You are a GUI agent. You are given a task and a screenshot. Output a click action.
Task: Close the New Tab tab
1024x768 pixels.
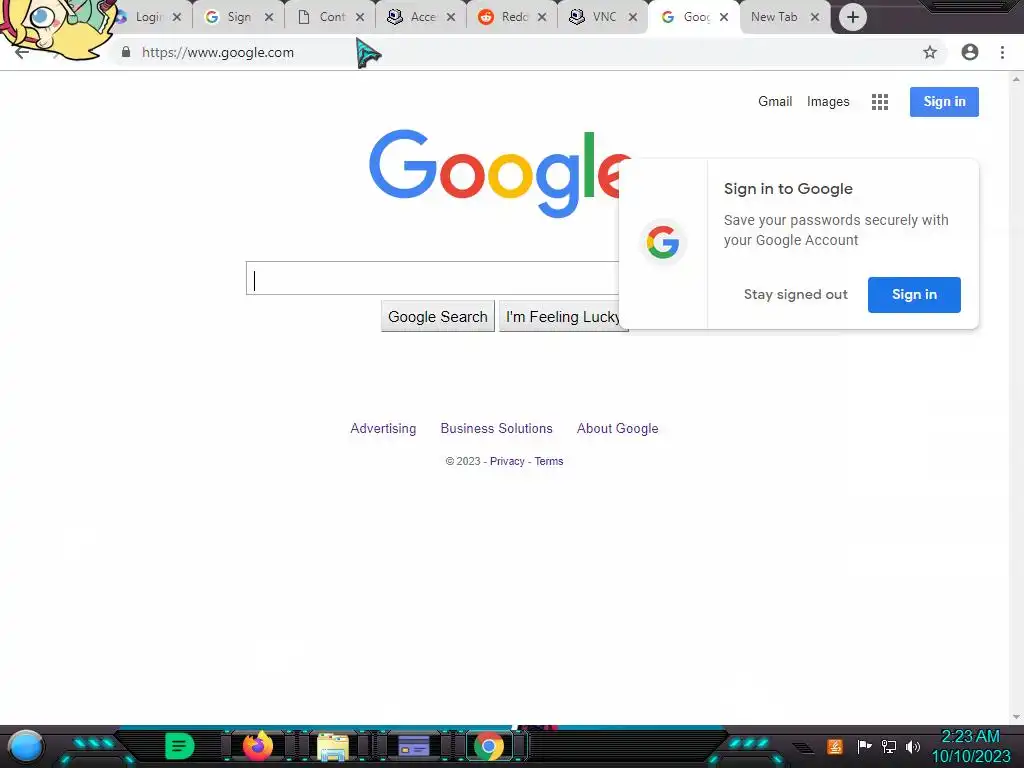814,18
